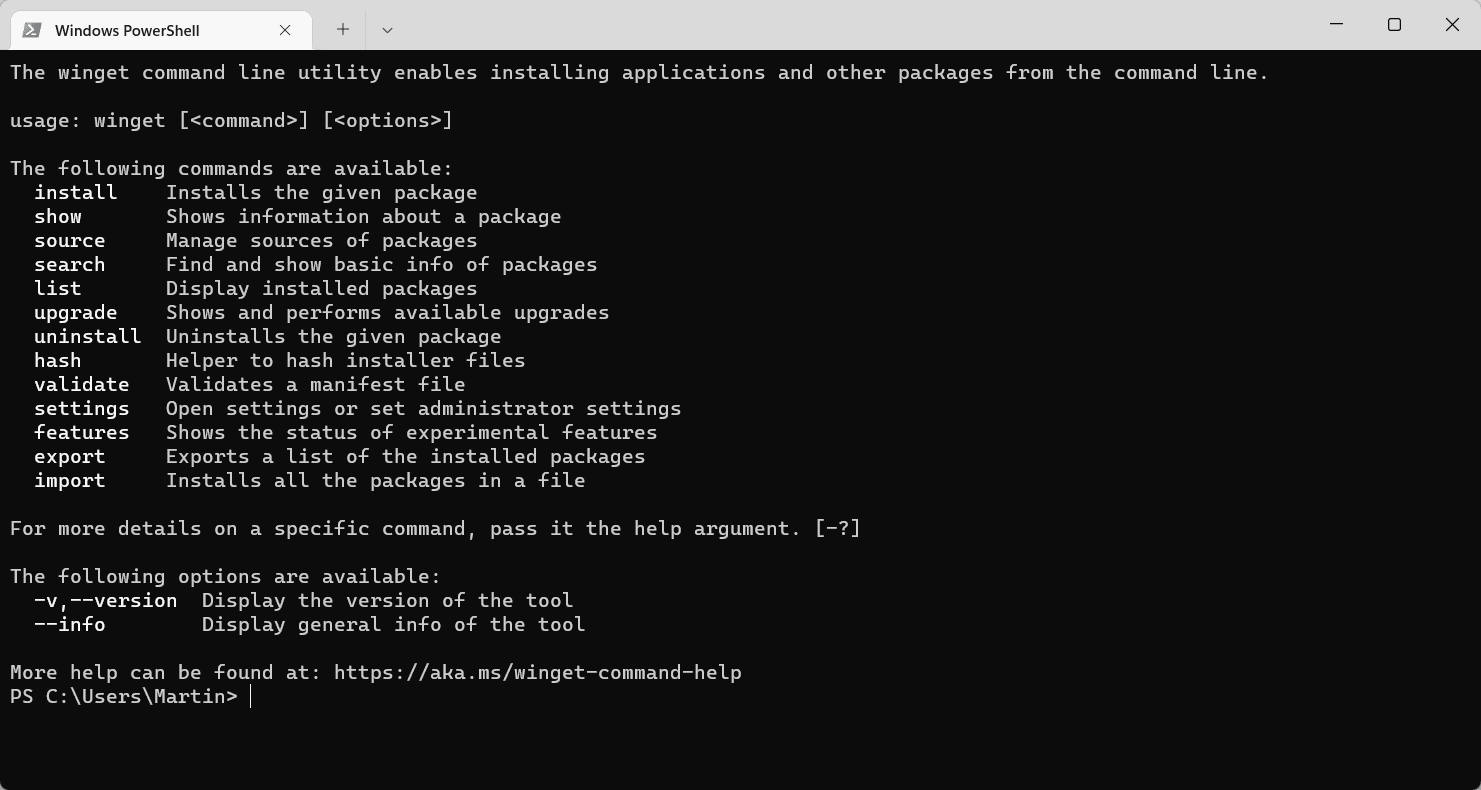1481x790 pixels.
Task: Click the features command name
Action: click(x=81, y=432)
